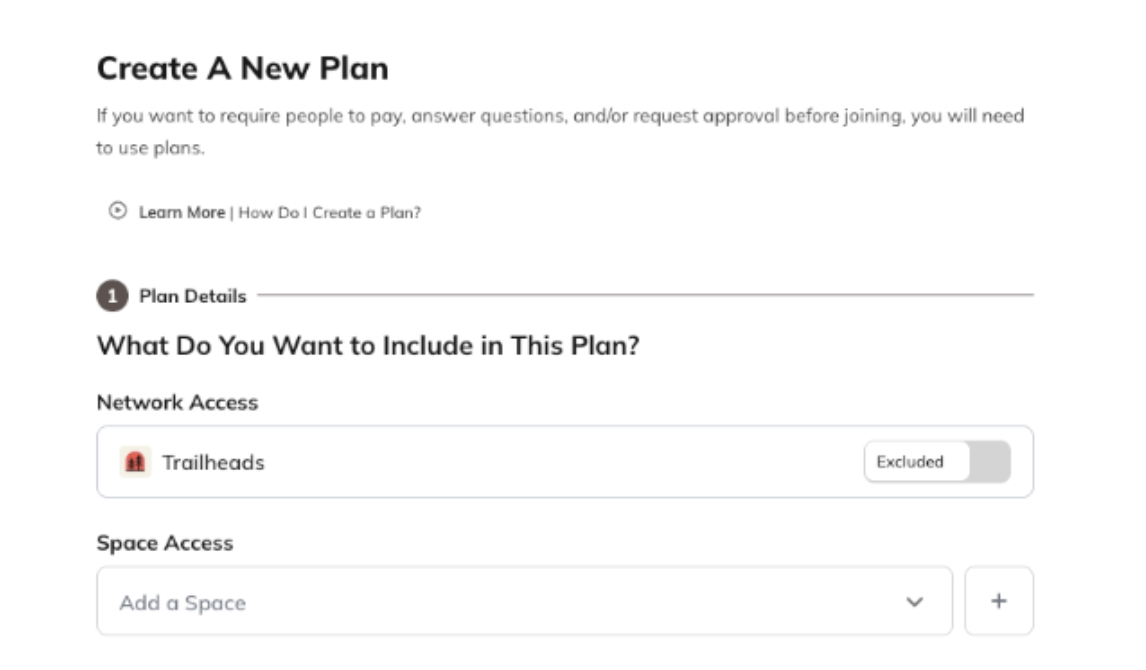
Task: Click the Space Access section label
Action: (x=164, y=543)
